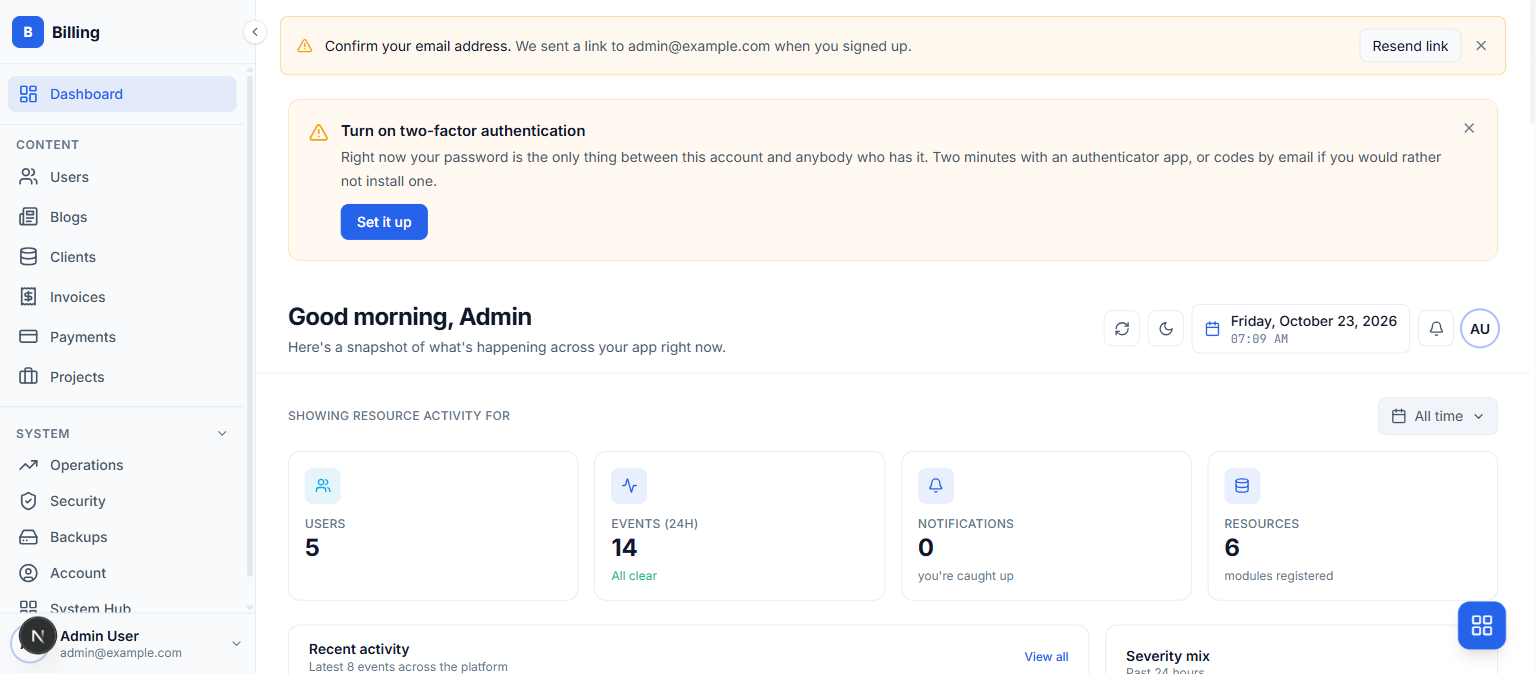Click the Clients database icon
This screenshot has height=674, width=1536.
(x=29, y=257)
